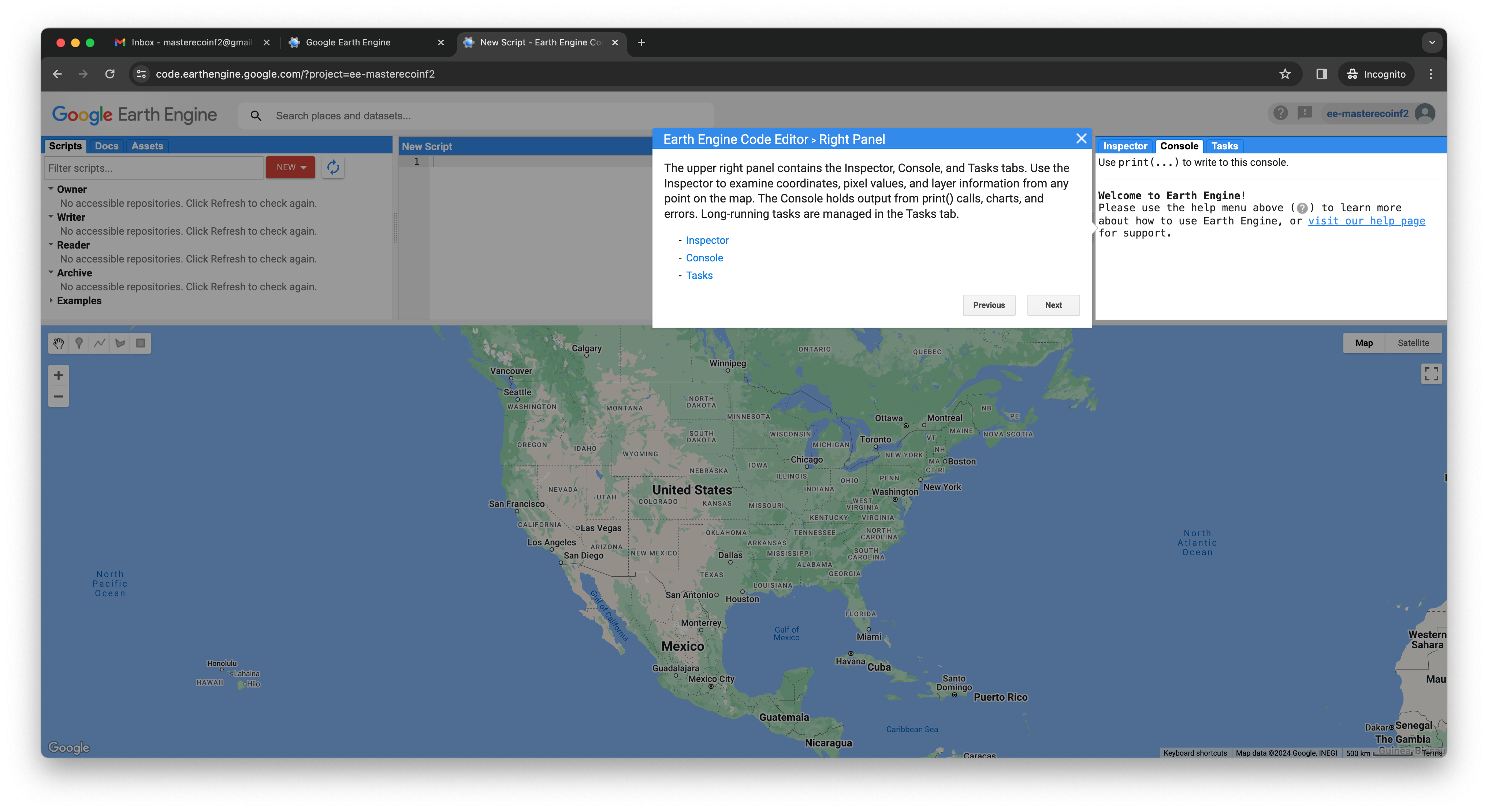Image resolution: width=1488 pixels, height=812 pixels.
Task: Select the draw rectangle tool
Action: (140, 343)
